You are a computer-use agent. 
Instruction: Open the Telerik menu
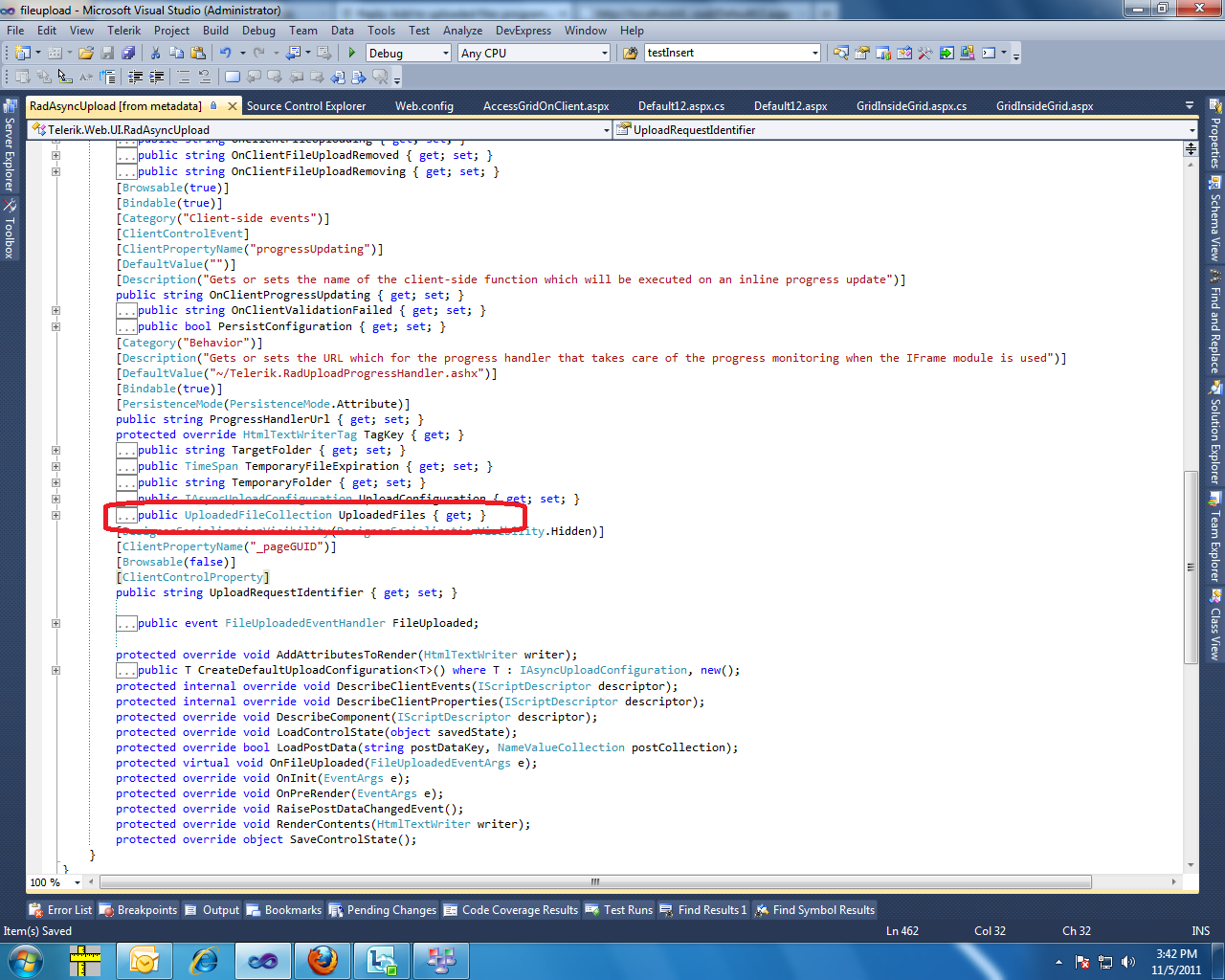(124, 31)
